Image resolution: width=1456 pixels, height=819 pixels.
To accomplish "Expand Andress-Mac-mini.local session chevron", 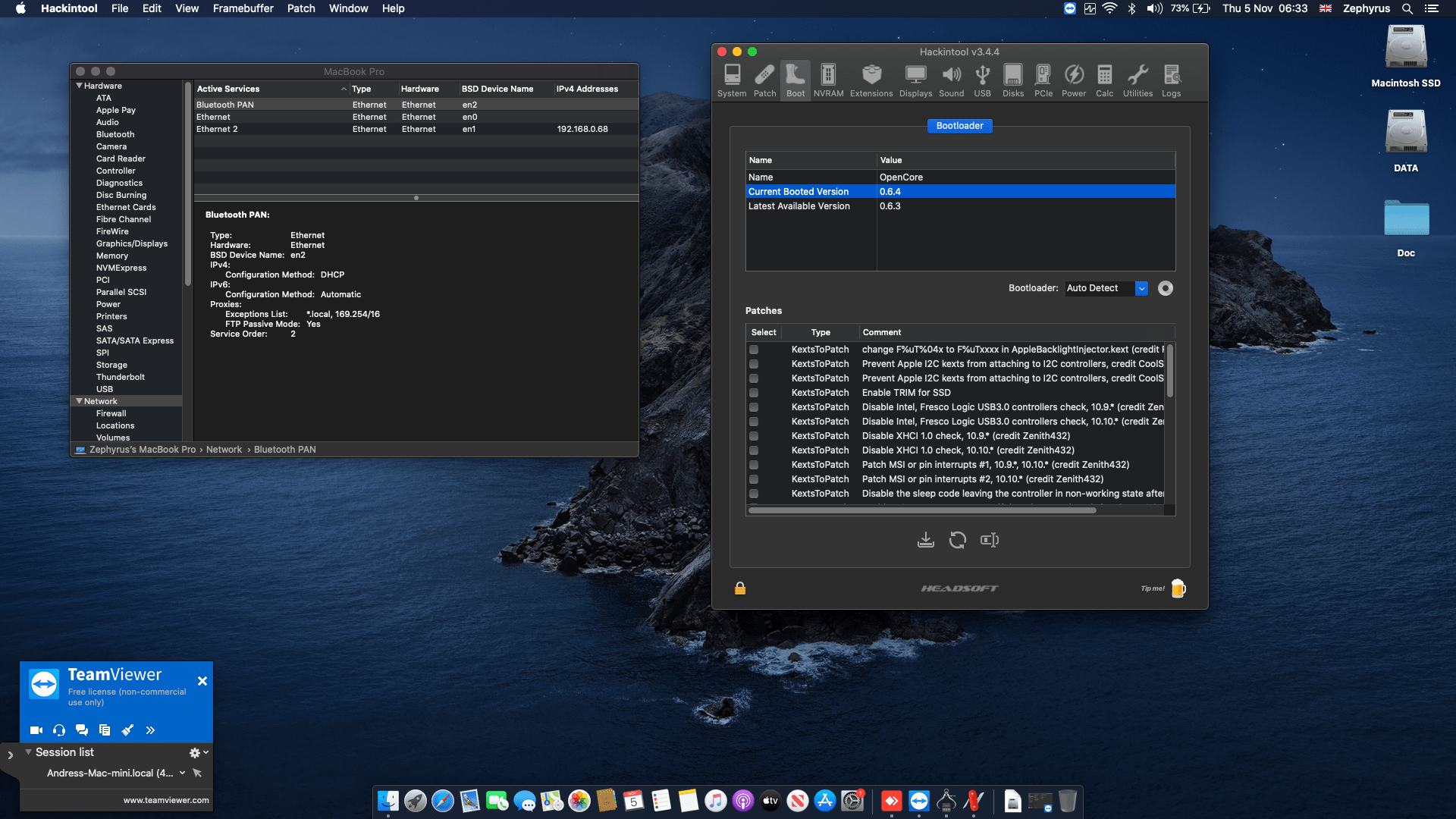I will click(182, 773).
